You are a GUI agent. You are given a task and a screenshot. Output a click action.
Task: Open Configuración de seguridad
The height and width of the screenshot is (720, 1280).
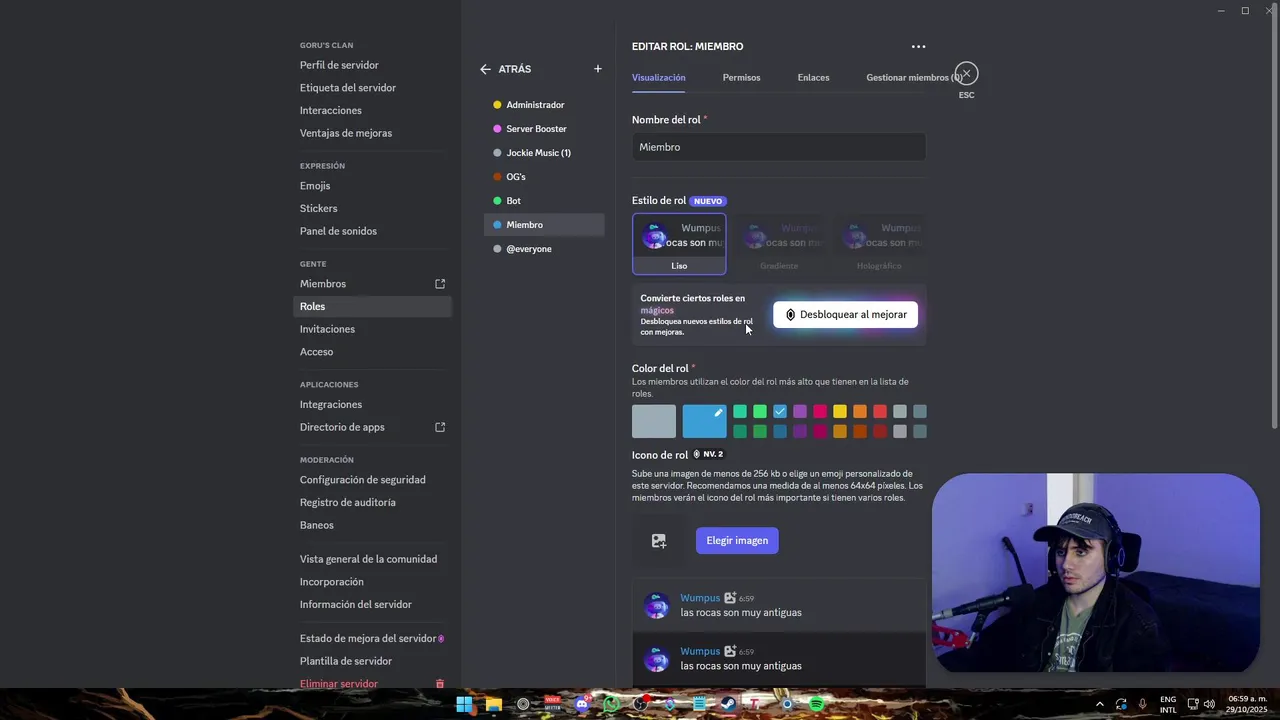click(x=373, y=480)
